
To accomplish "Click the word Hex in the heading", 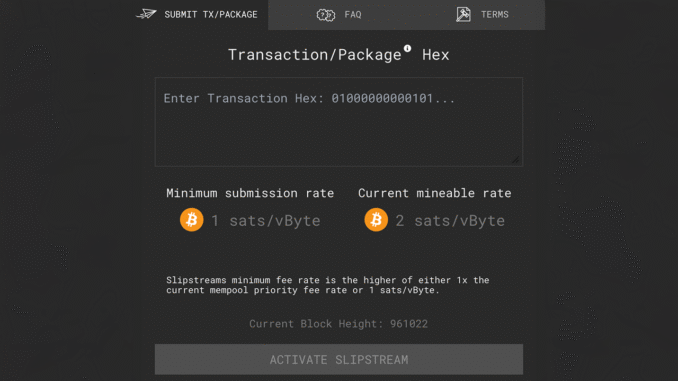I will (436, 55).
